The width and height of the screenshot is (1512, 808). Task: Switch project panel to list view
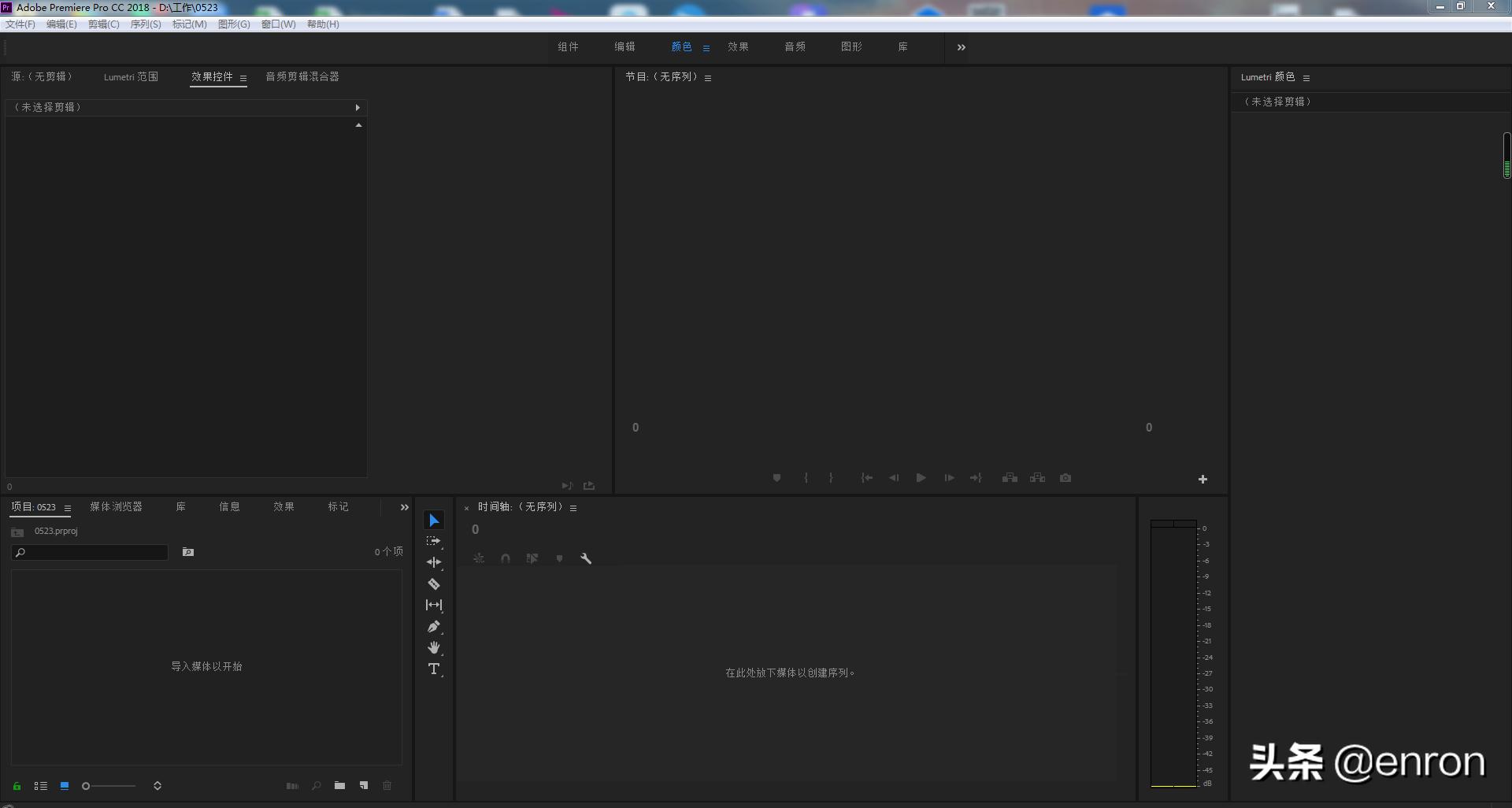click(x=41, y=786)
